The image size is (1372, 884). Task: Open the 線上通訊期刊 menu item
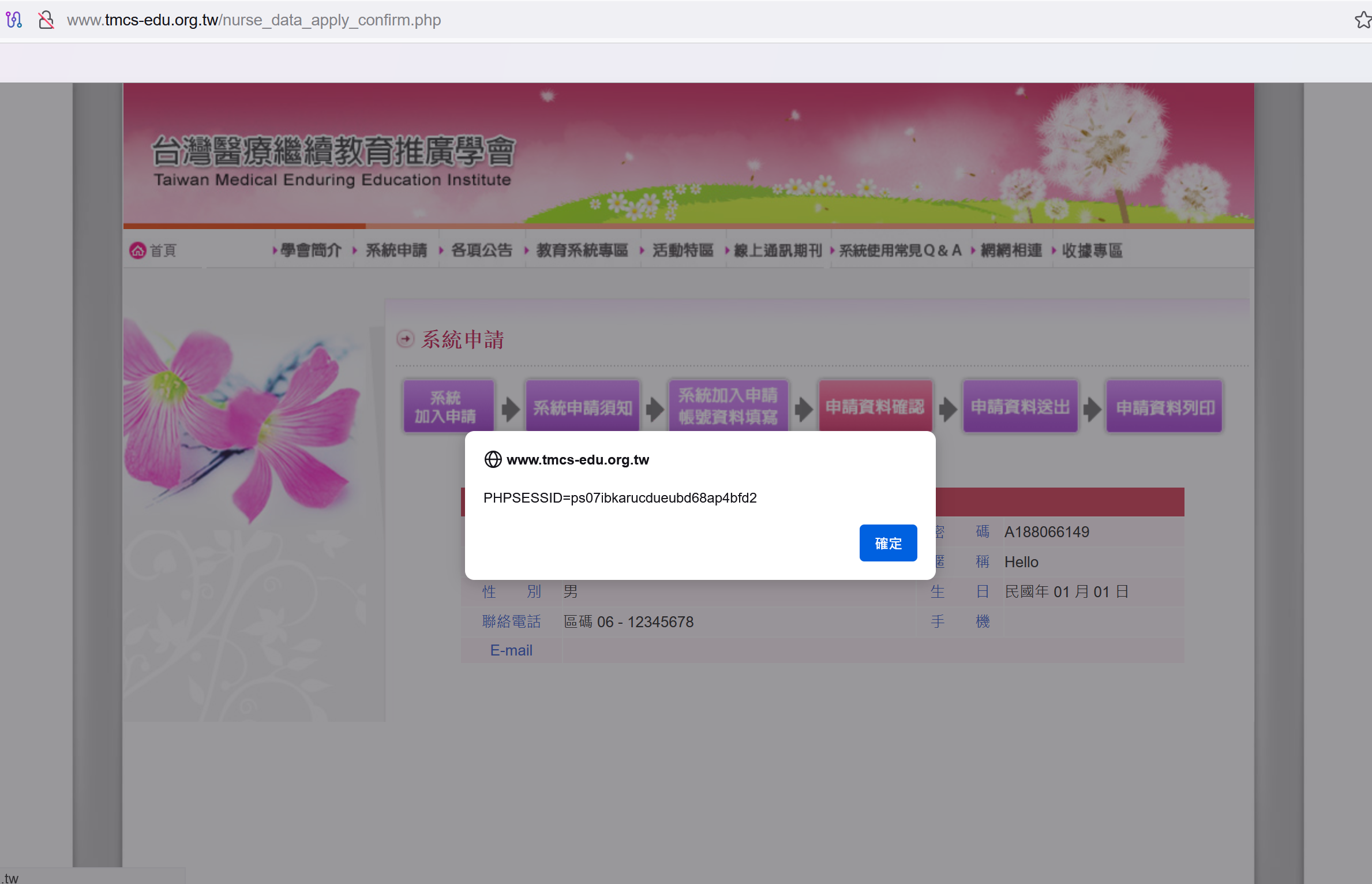click(x=778, y=250)
